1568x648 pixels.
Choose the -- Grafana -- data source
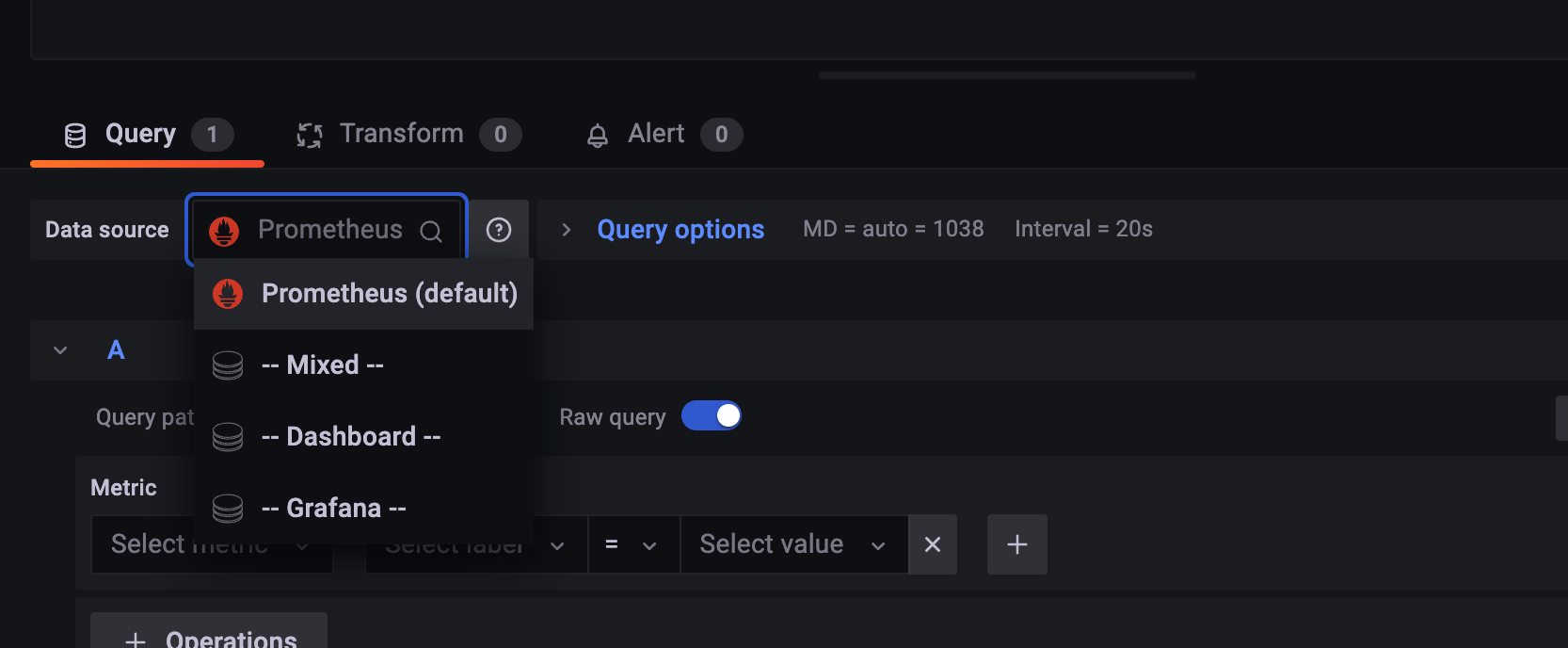tap(363, 508)
